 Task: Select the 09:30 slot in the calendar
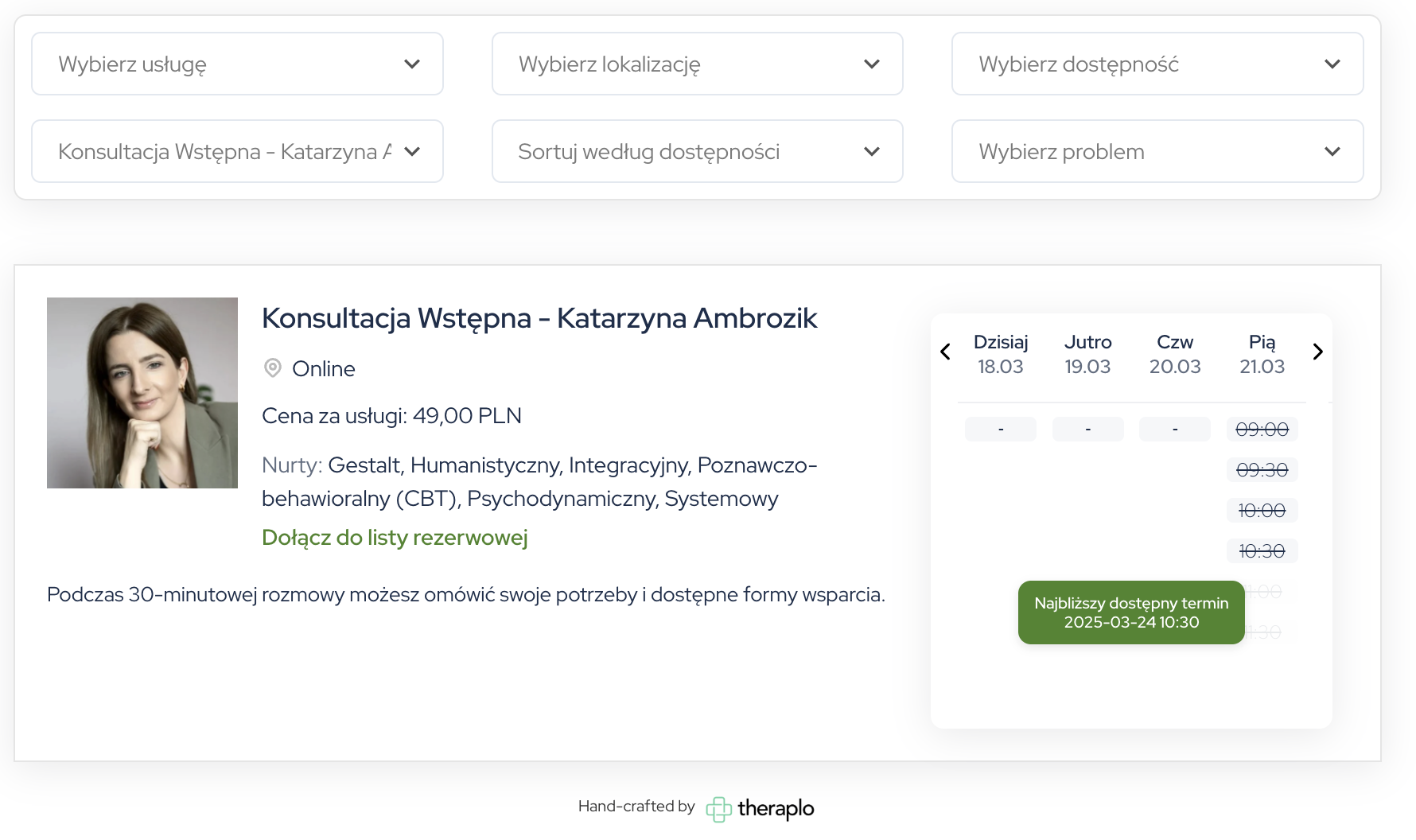tap(1262, 469)
